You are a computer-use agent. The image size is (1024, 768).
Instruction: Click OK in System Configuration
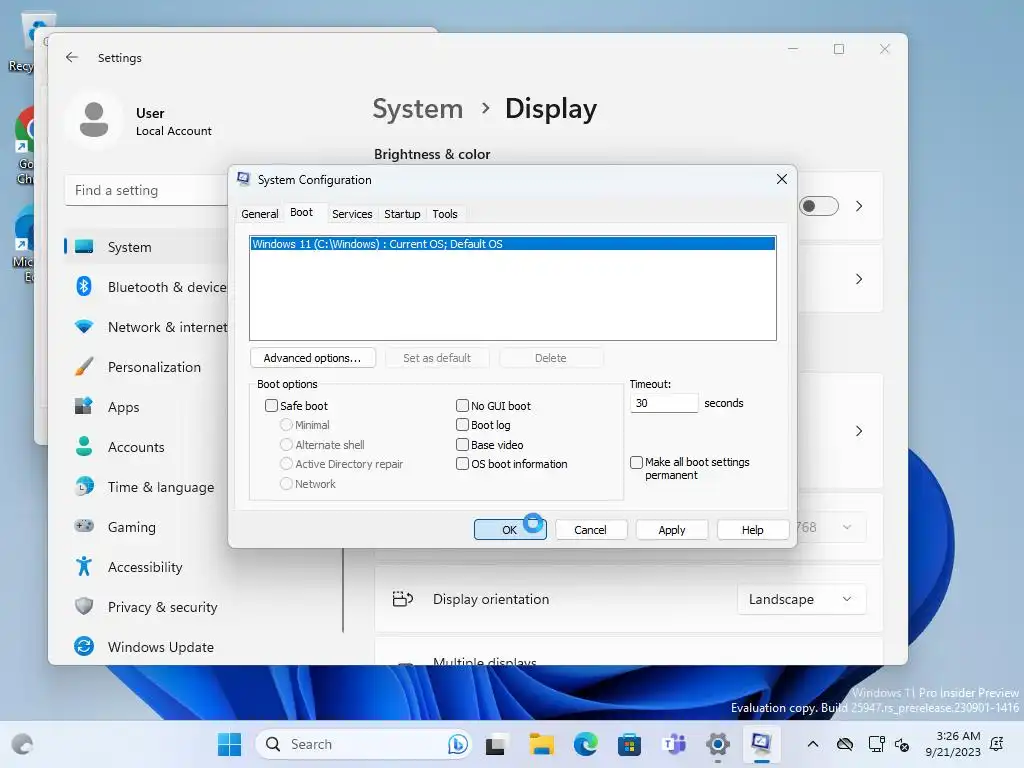click(510, 530)
